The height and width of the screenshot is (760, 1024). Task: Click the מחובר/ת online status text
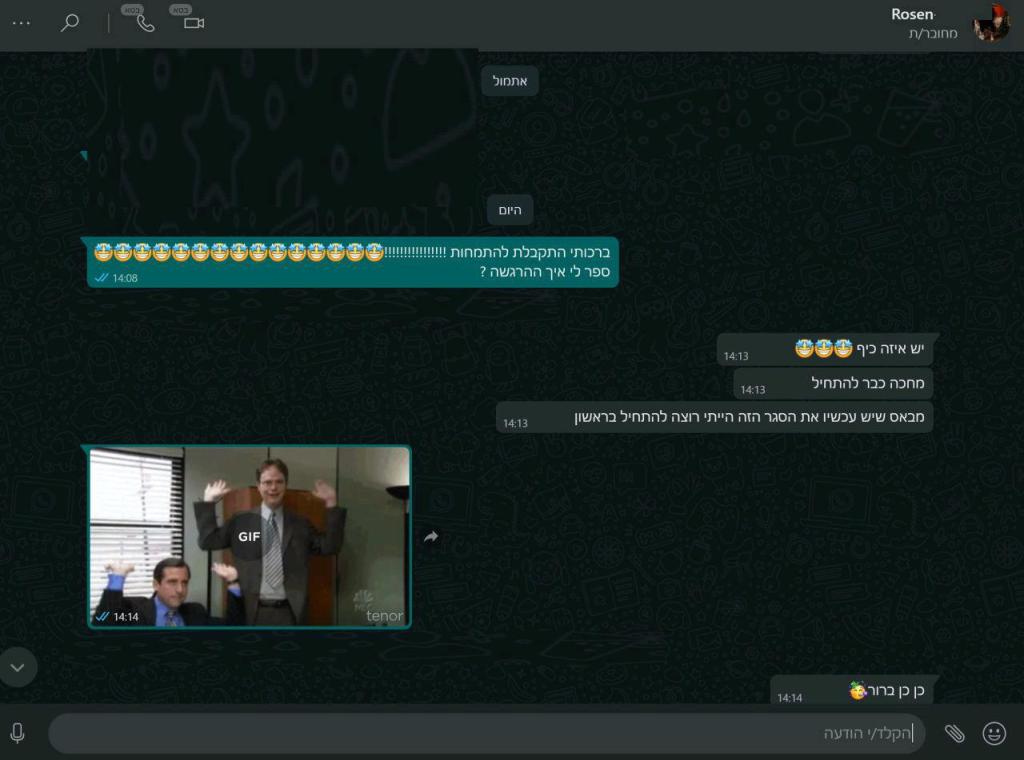(933, 33)
